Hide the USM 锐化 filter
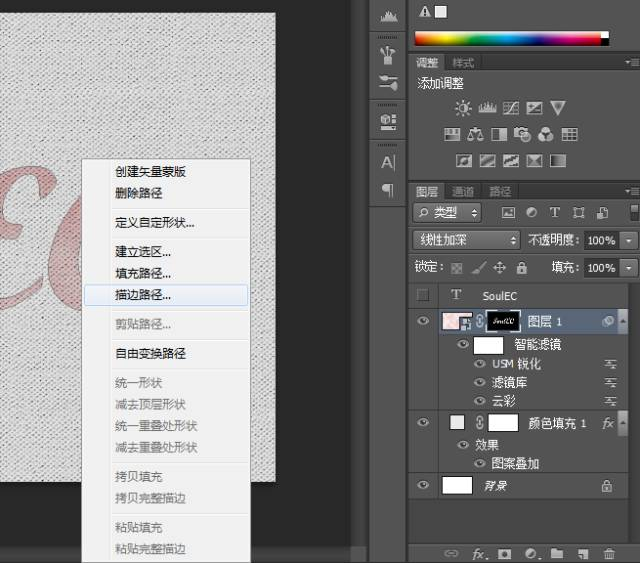Screen dimensions: 640x563 click(x=480, y=363)
